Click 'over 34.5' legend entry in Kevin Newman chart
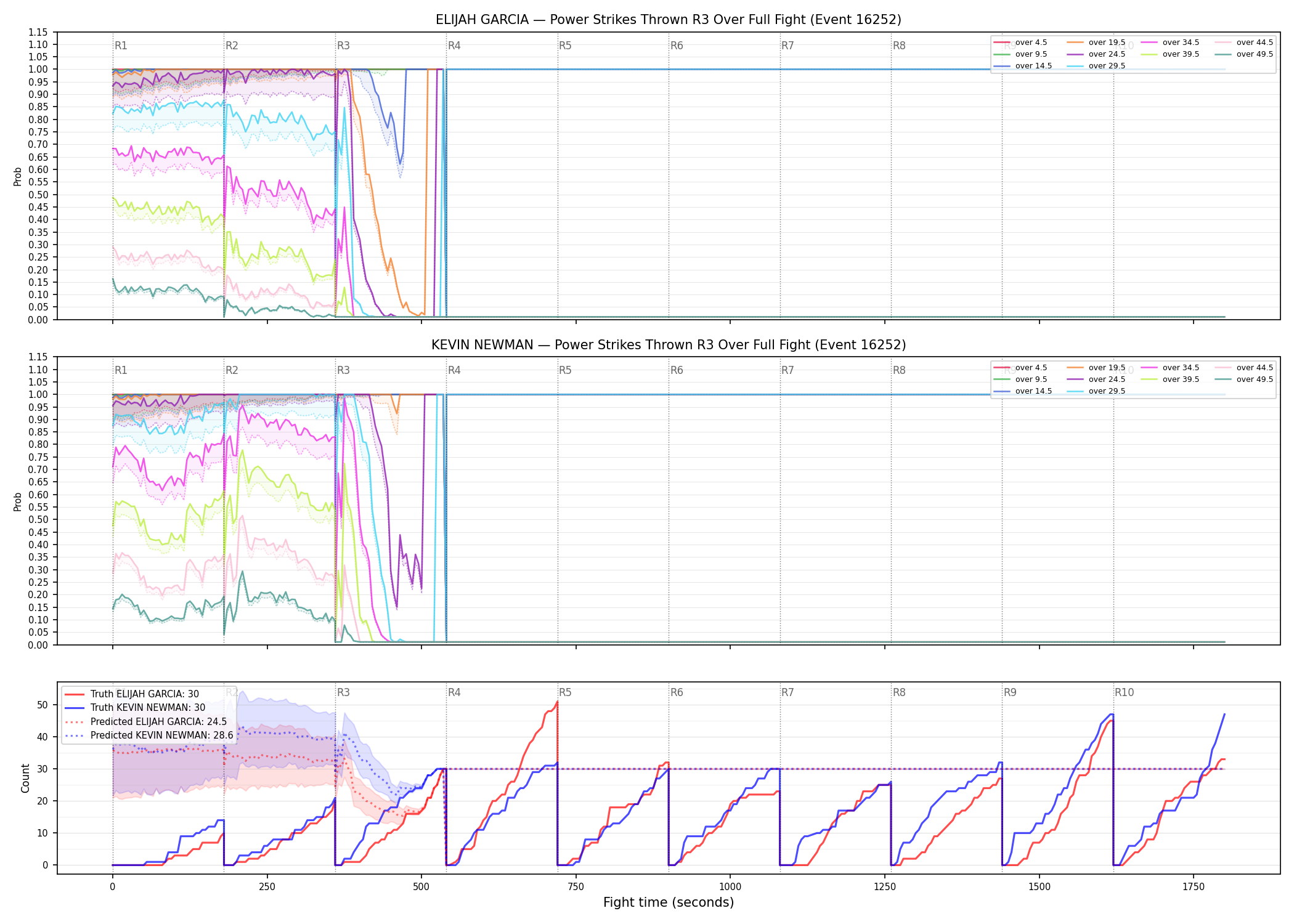Image resolution: width=1294 pixels, height=924 pixels. (x=1170, y=368)
